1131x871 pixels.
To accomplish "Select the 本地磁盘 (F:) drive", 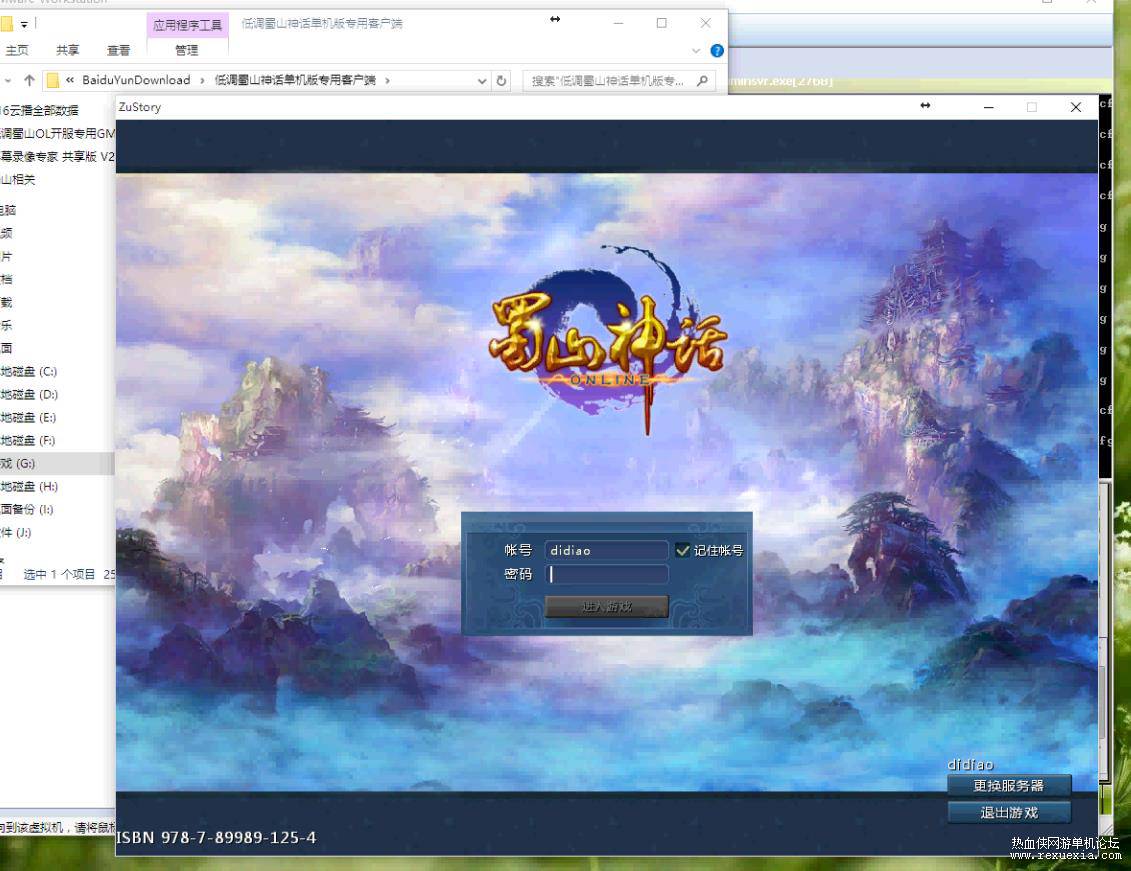I will tap(29, 441).
